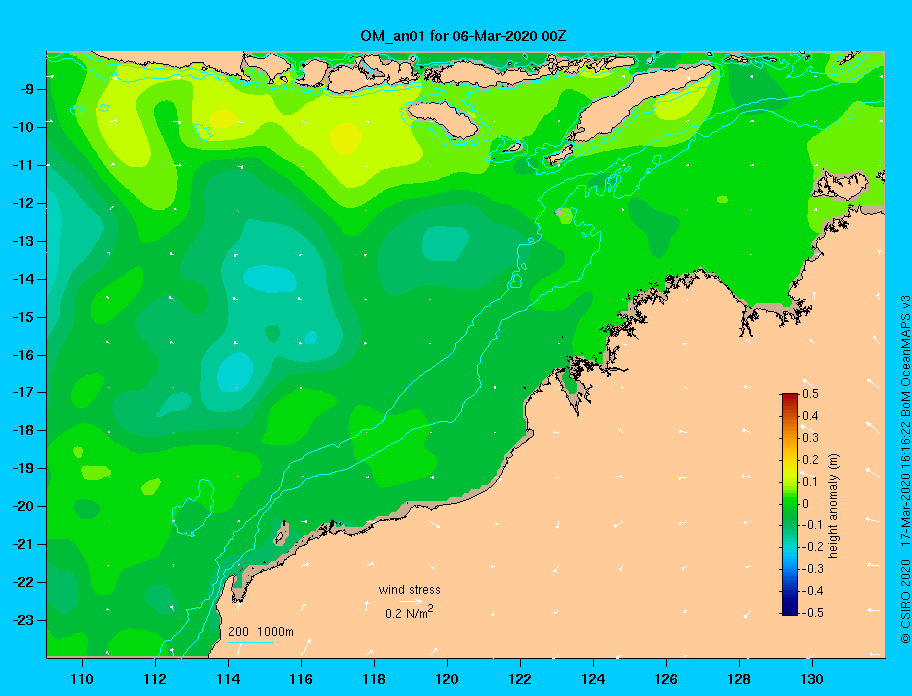Click the map title 'OM_an01 for 06-Mar-2020 00Z'
Viewport: 912px width, 696px height.
click(x=463, y=36)
